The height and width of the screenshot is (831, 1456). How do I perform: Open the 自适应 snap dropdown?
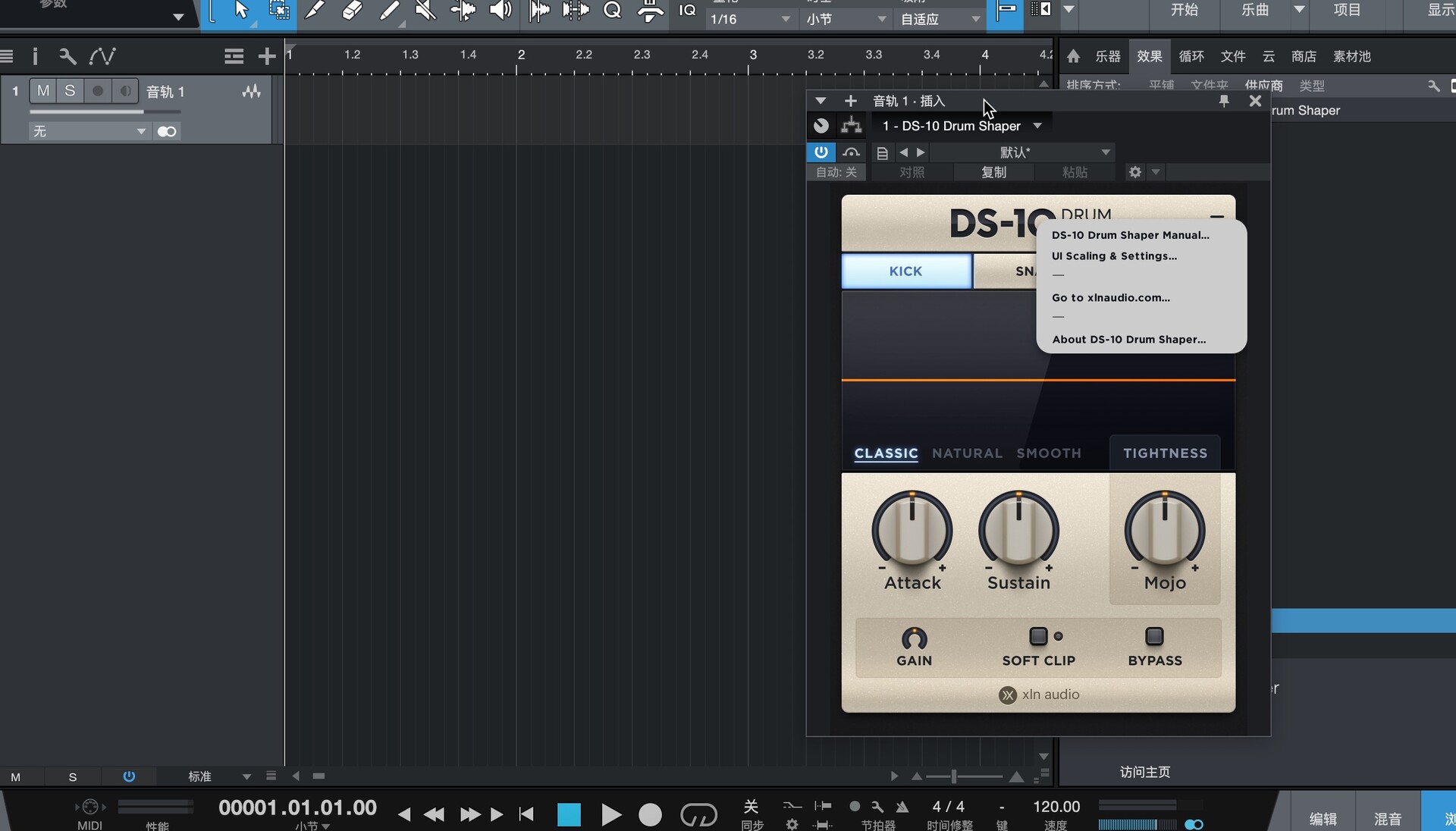(940, 19)
